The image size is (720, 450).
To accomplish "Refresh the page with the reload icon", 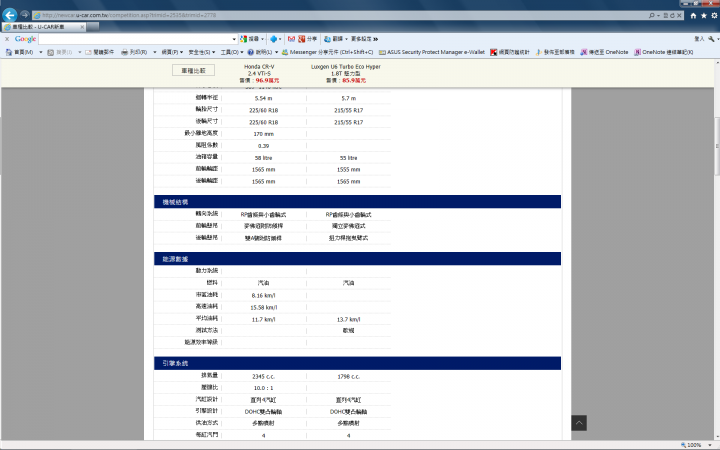I will [672, 15].
